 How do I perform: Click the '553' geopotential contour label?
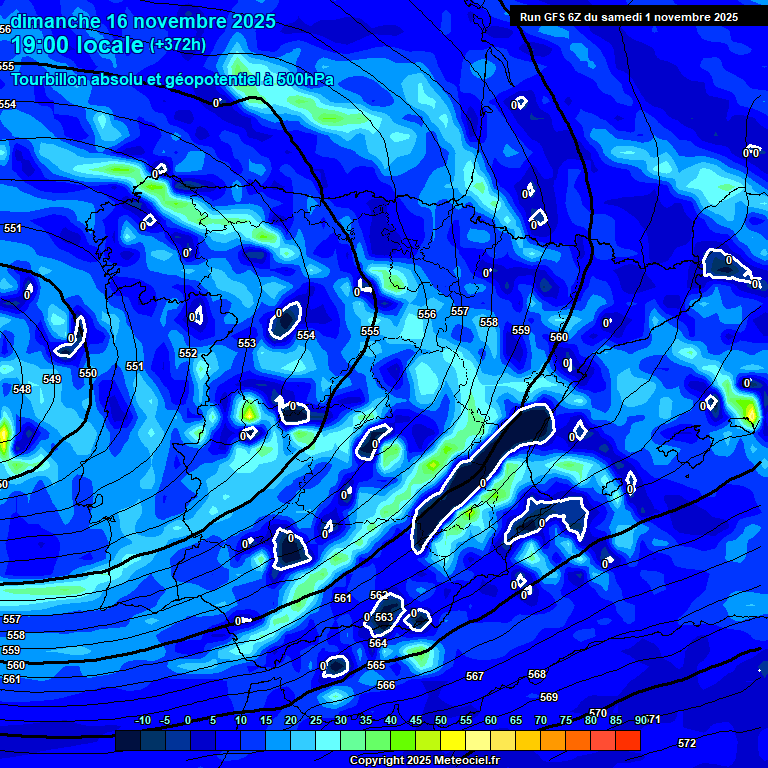point(247,343)
